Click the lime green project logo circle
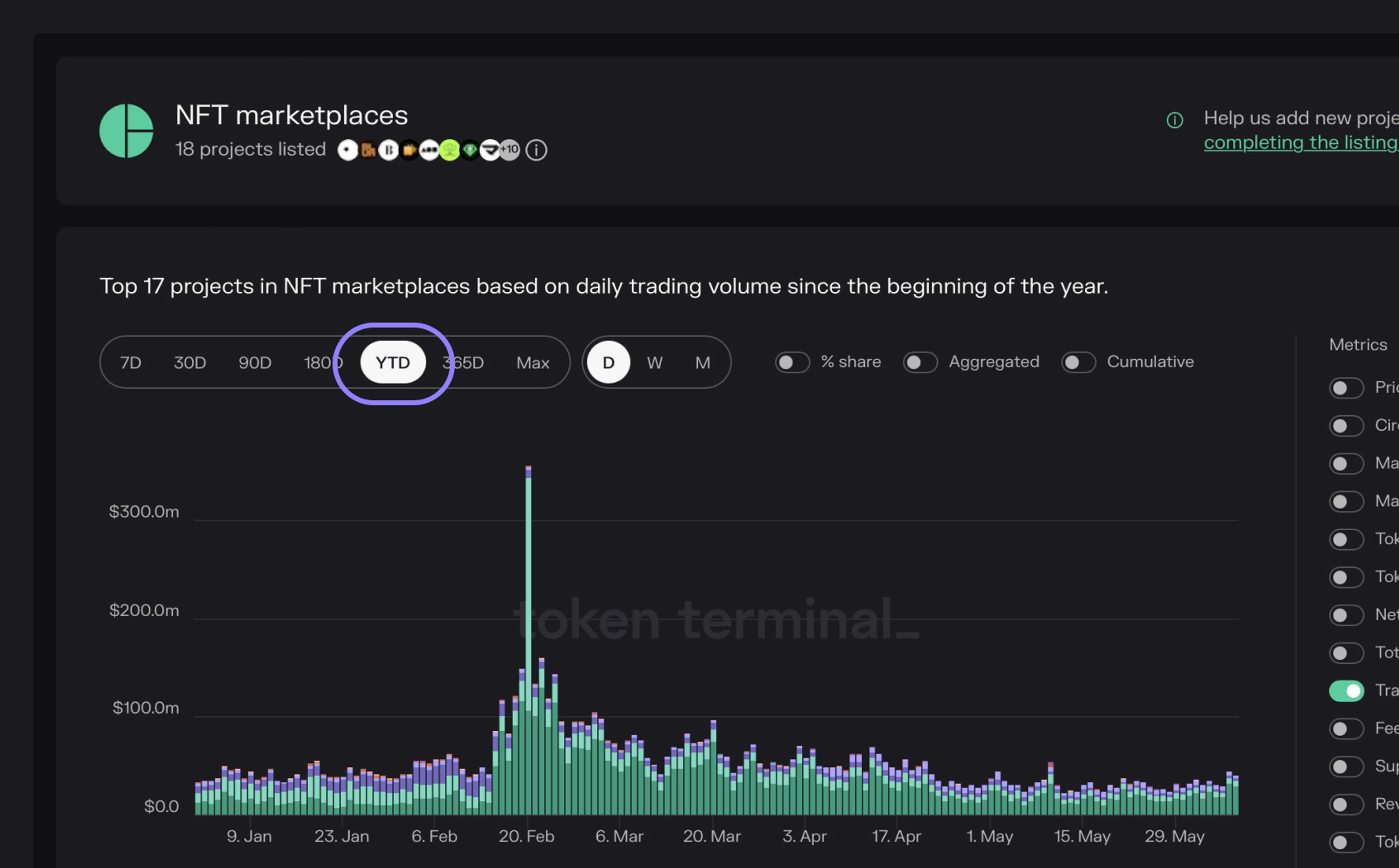Screen dimensions: 1399x868 (x=450, y=150)
